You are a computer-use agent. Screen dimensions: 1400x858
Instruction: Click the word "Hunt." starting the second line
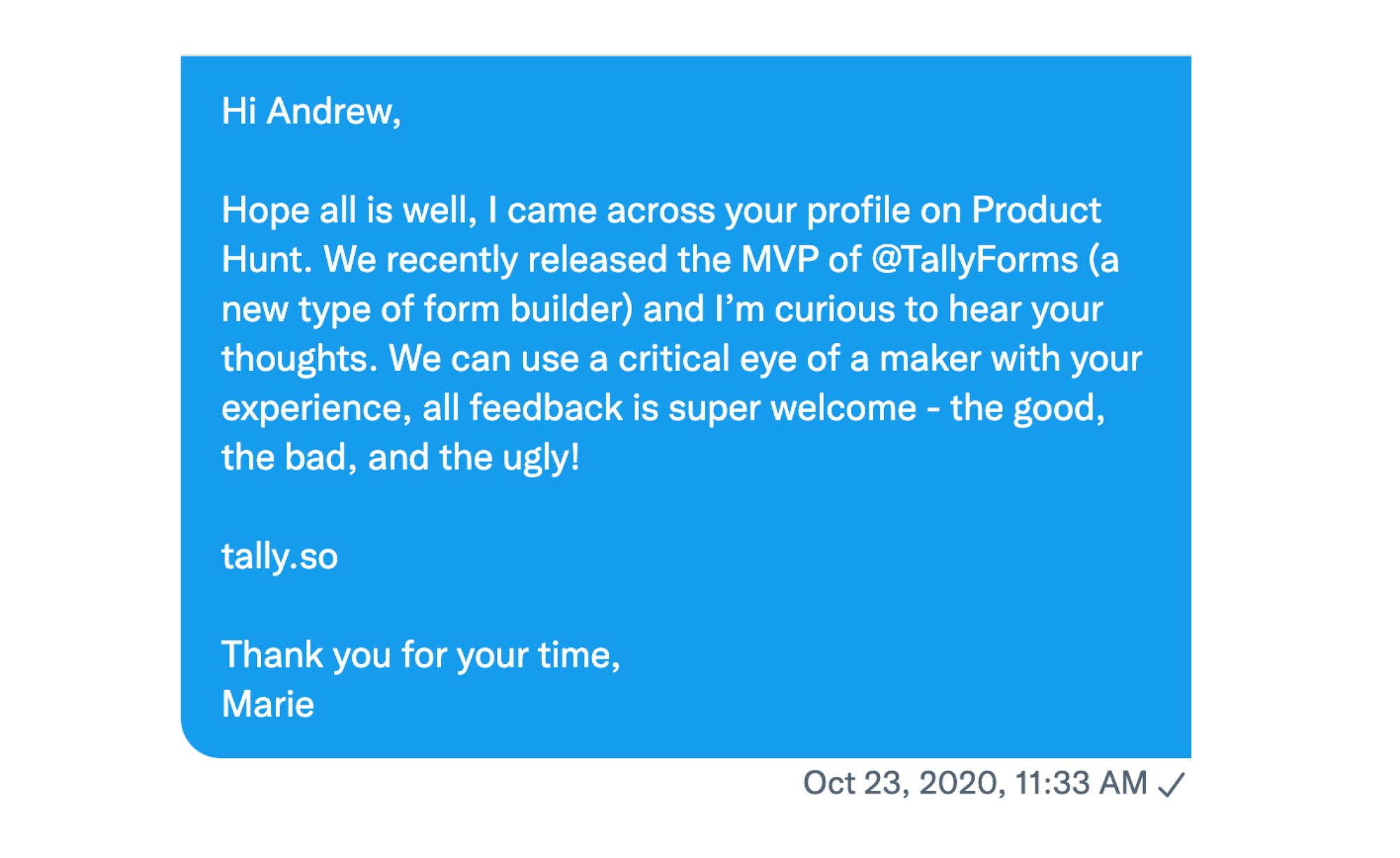267,260
